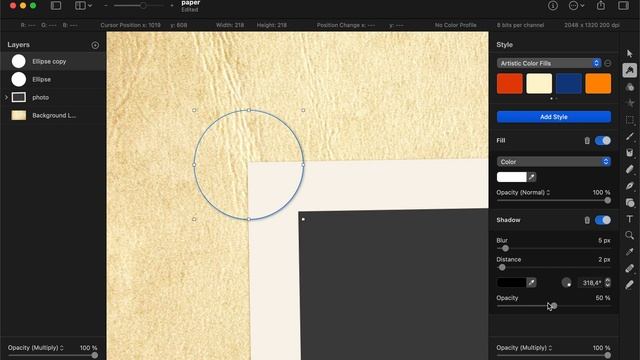Open the Color fill type dropdown

(554, 162)
